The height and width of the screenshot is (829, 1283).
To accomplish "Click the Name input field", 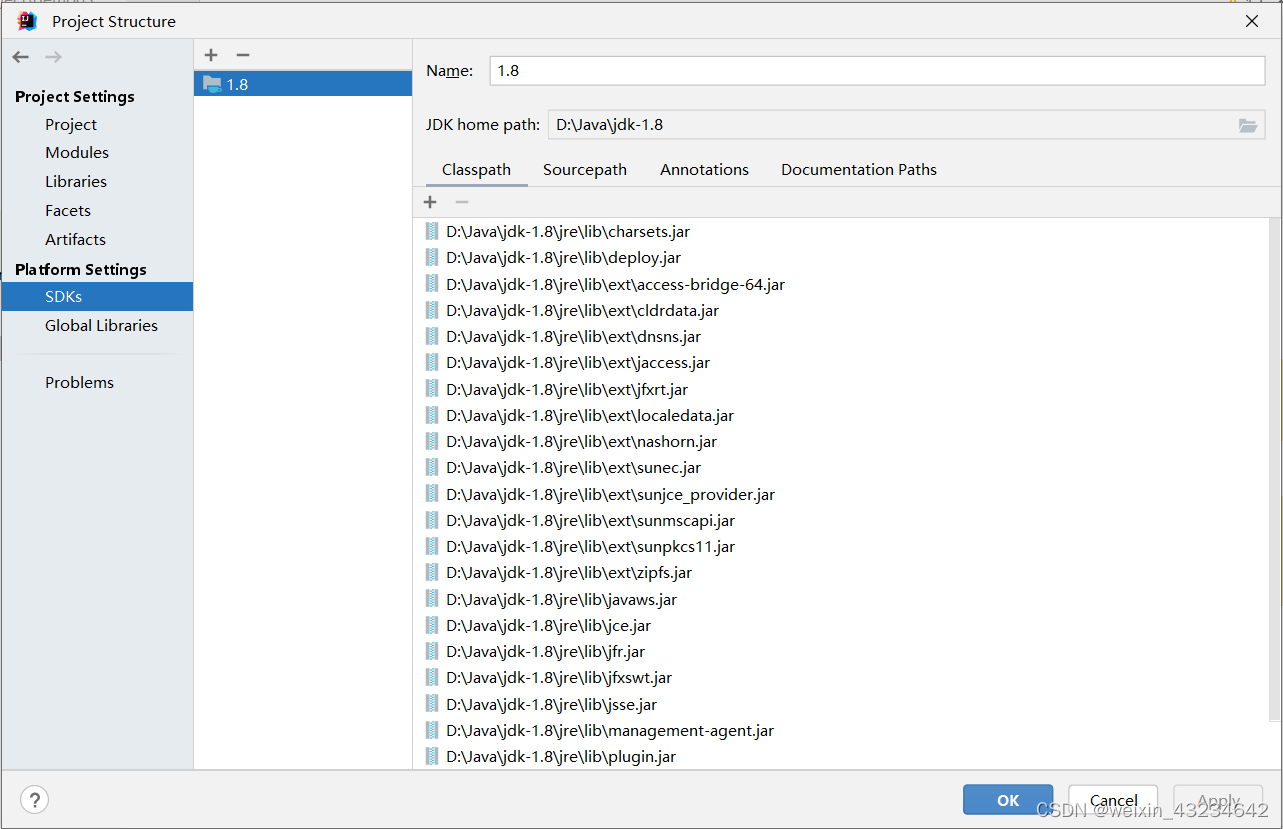I will (875, 70).
